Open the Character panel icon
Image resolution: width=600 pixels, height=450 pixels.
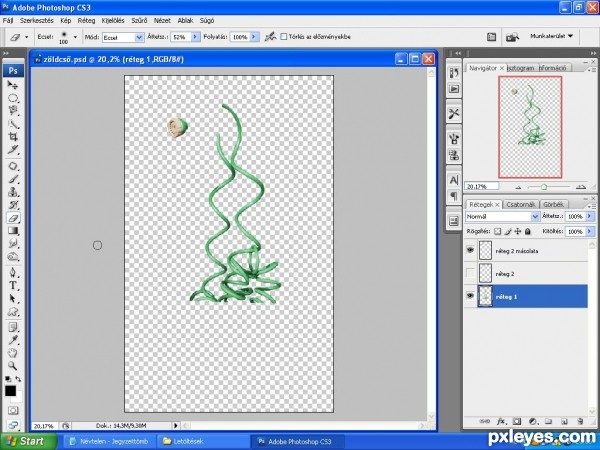point(454,180)
